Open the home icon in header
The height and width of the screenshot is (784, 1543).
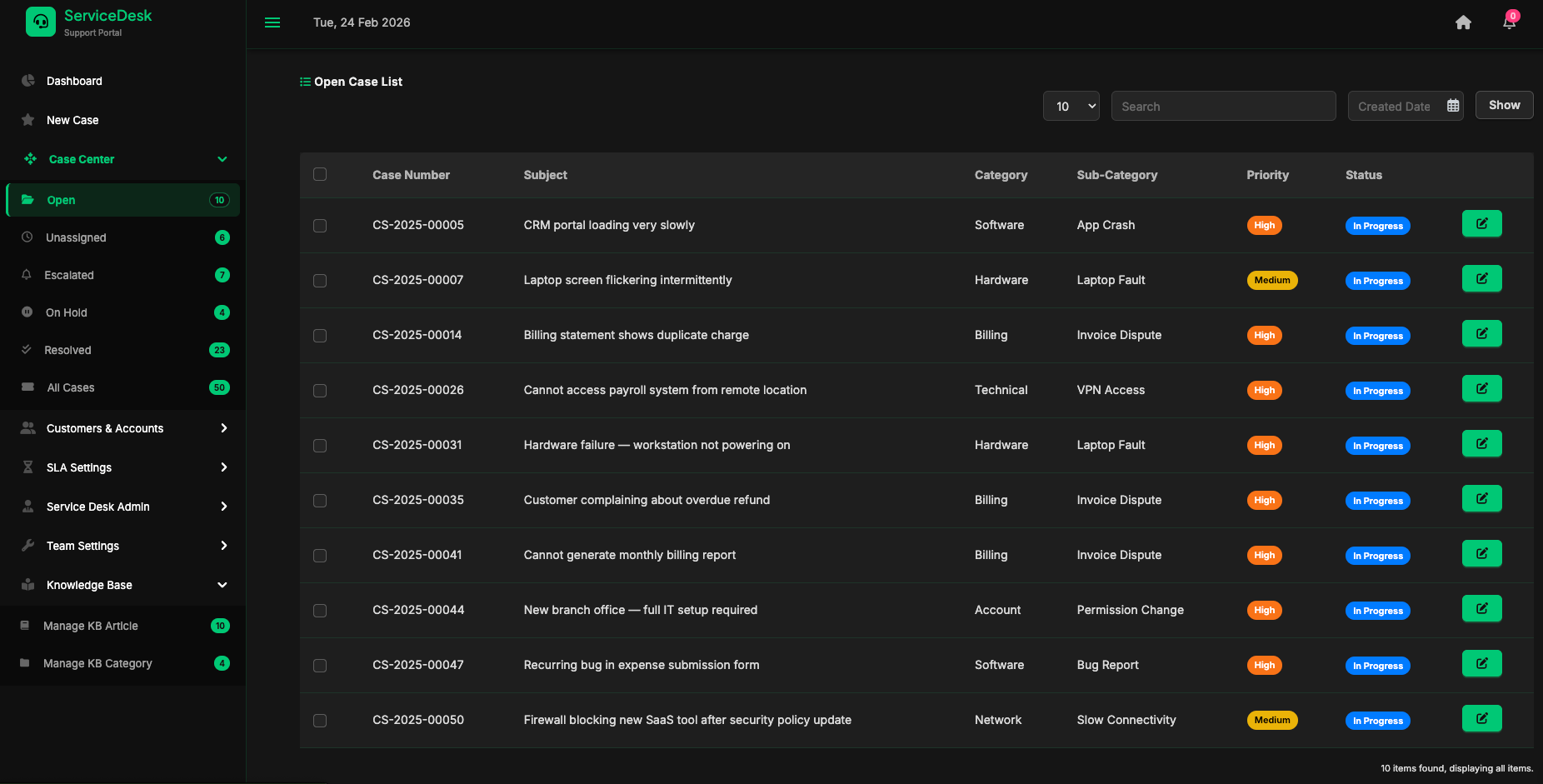(x=1463, y=22)
